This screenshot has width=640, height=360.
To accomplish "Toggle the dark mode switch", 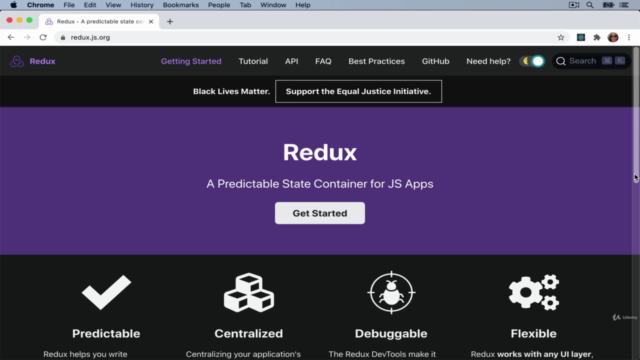I will 532,61.
